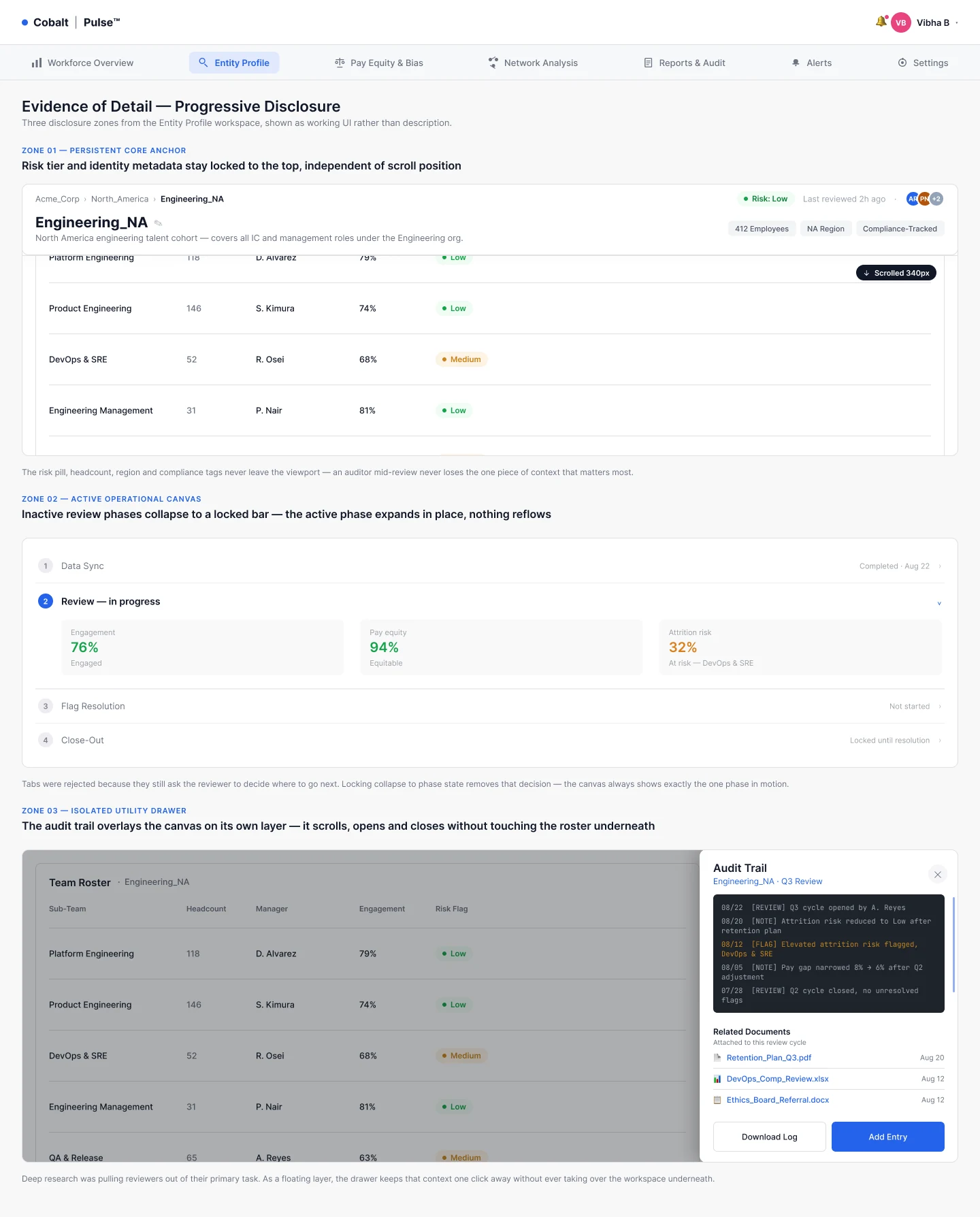
Task: Click the step 4 number badge
Action: click(46, 740)
